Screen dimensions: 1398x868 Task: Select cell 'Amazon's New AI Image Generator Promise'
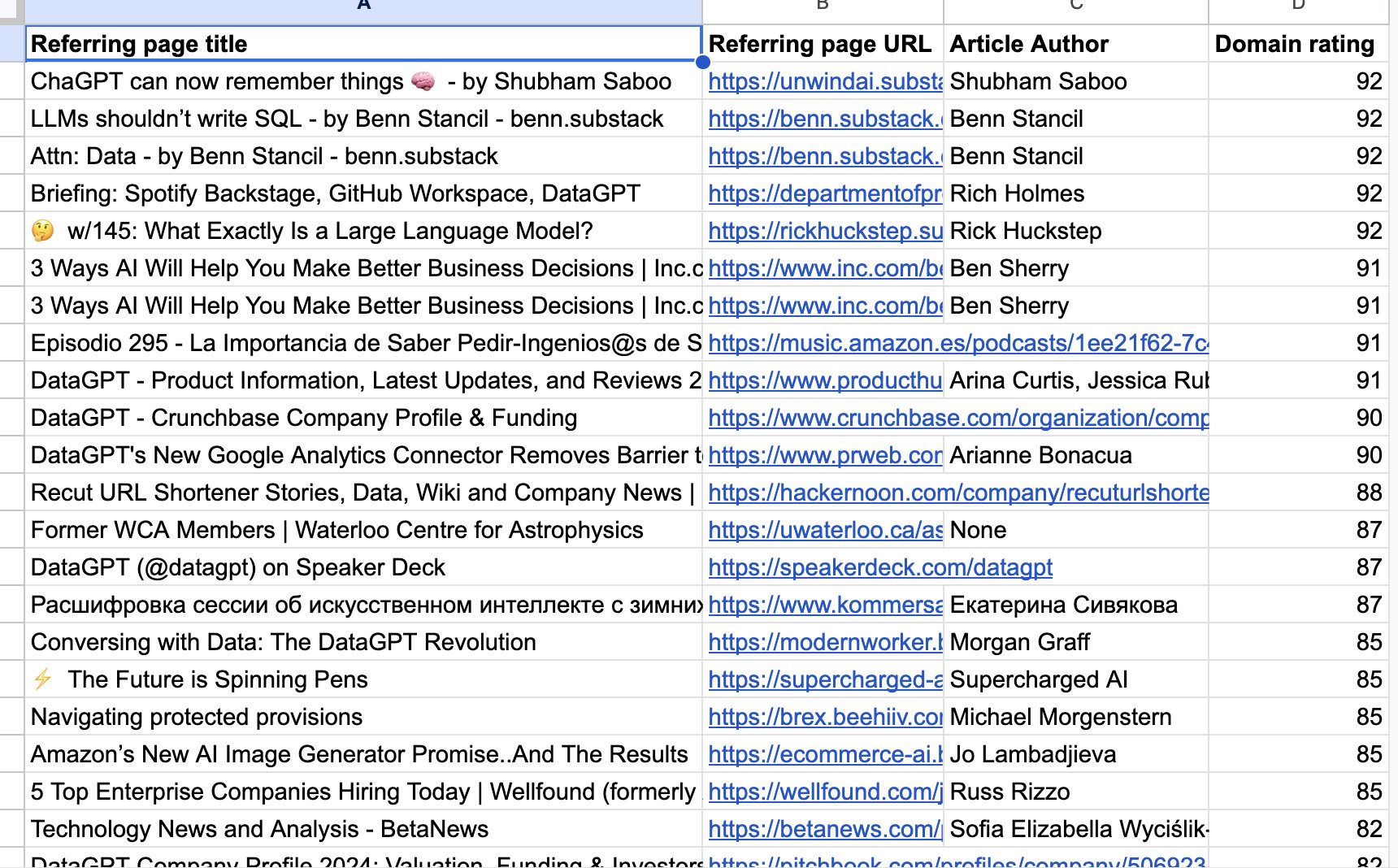363,754
